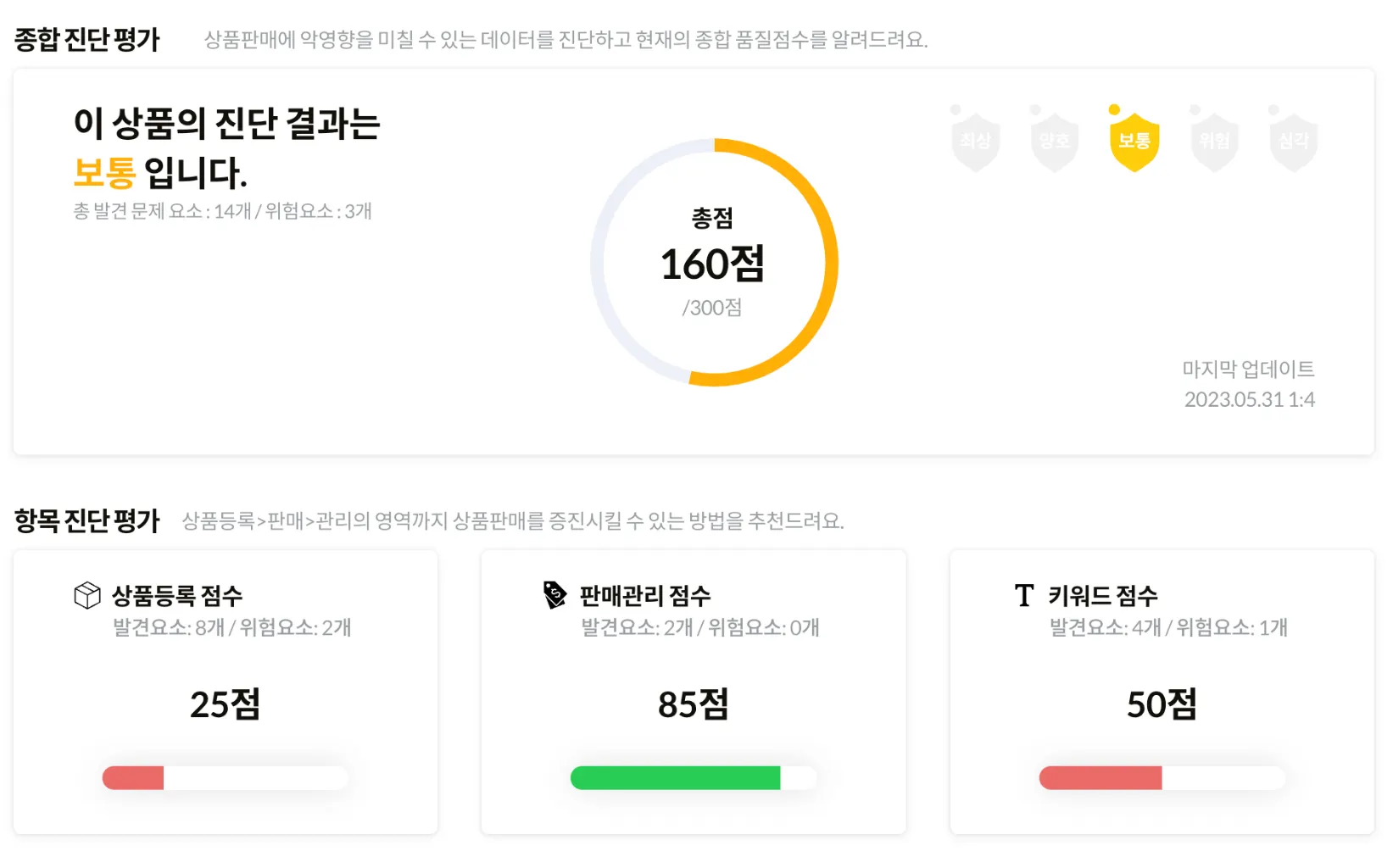Click the 종합 진단 평가 heading

pyautogui.click(x=87, y=40)
